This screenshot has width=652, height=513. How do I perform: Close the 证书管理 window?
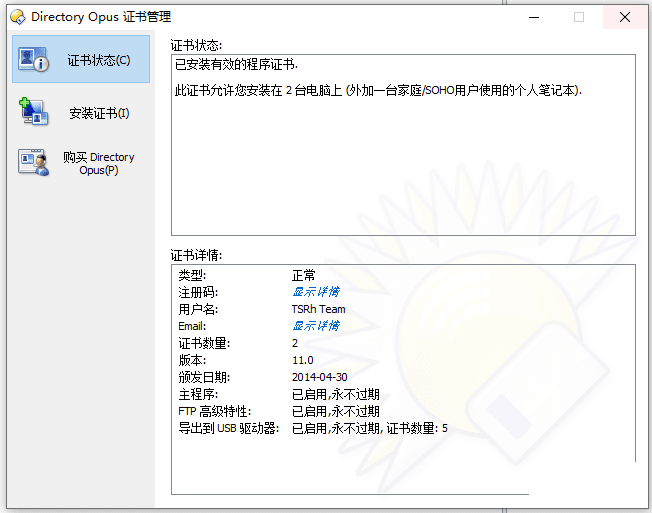coord(625,17)
